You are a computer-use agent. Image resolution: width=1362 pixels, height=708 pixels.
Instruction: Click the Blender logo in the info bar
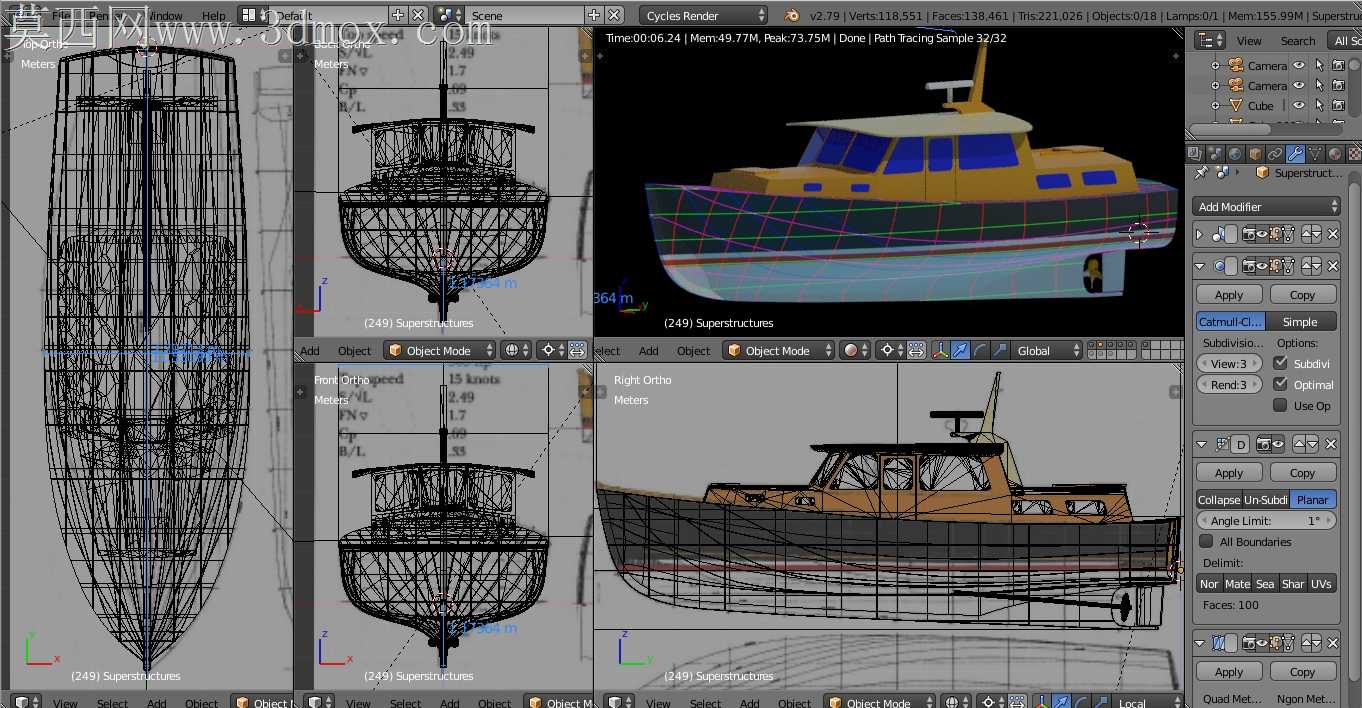[x=792, y=15]
